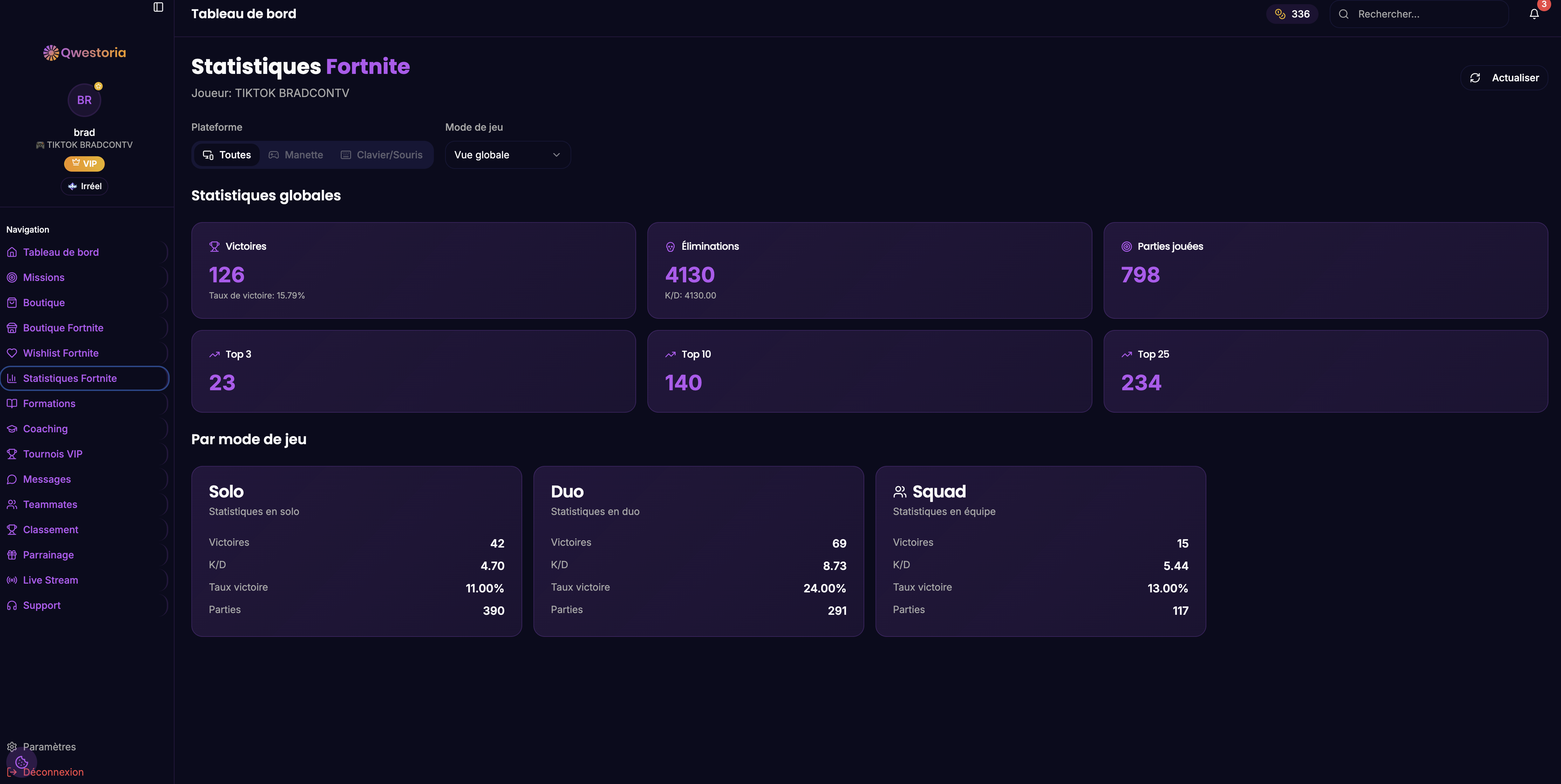Screen dimensions: 1561x784
Task: Switch platform filter to Clavier/Souris
Action: click(x=382, y=155)
